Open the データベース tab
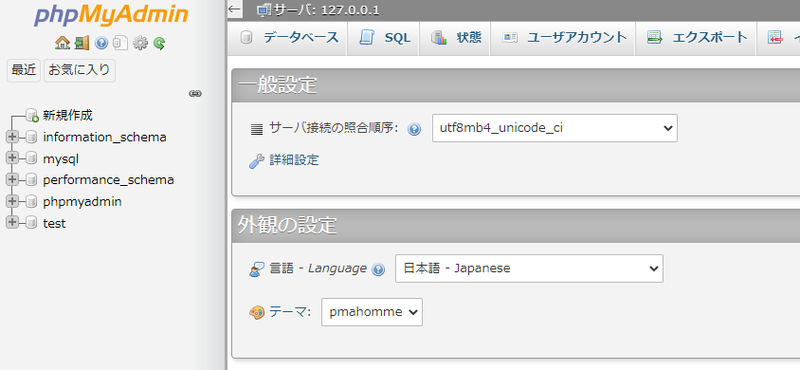The height and width of the screenshot is (370, 800). tap(288, 38)
